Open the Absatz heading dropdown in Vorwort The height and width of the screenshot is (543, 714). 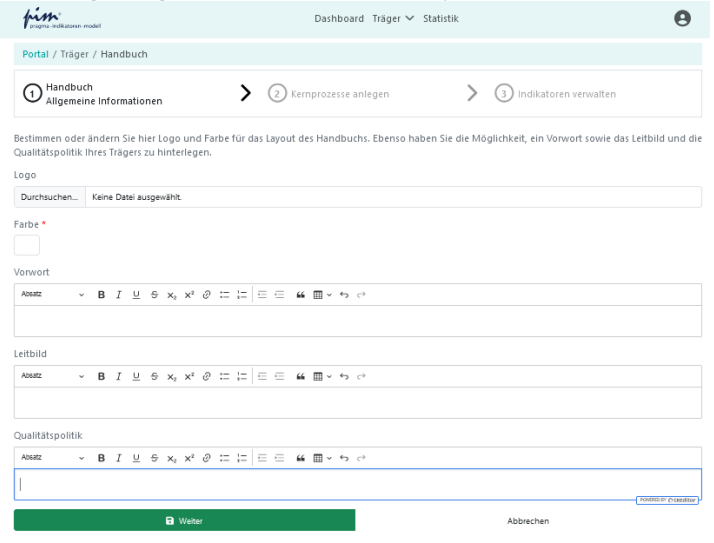(x=52, y=295)
